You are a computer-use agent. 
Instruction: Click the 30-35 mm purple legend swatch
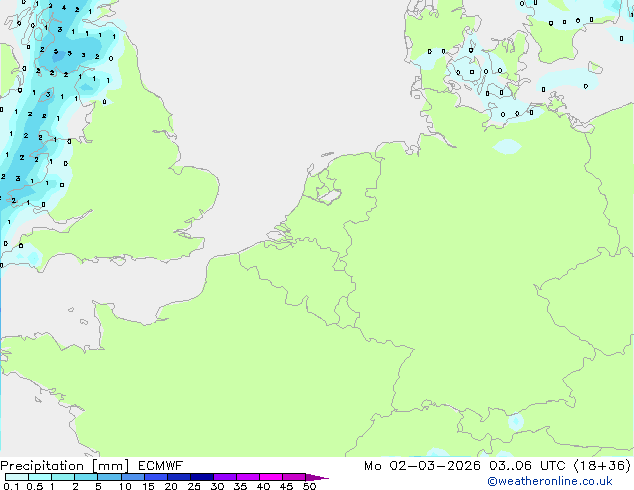[225, 477]
